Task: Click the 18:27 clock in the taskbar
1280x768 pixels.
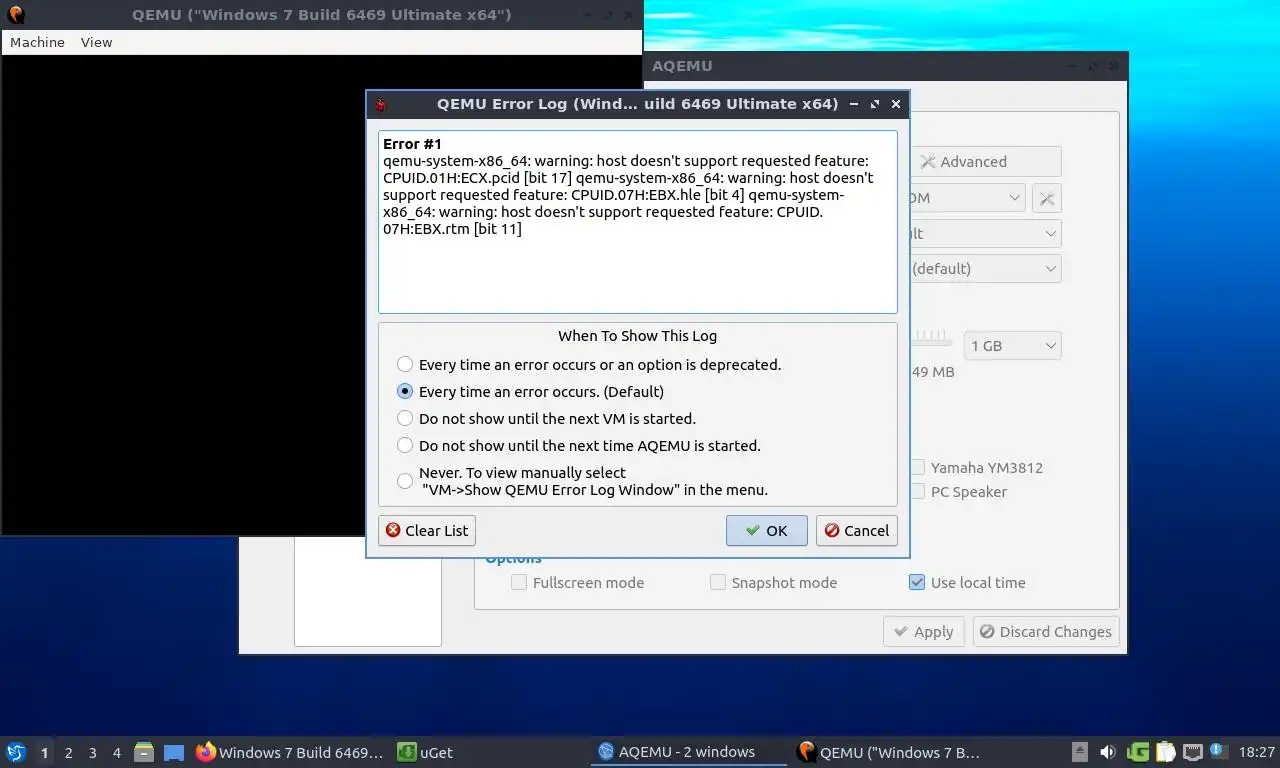Action: 1257,752
